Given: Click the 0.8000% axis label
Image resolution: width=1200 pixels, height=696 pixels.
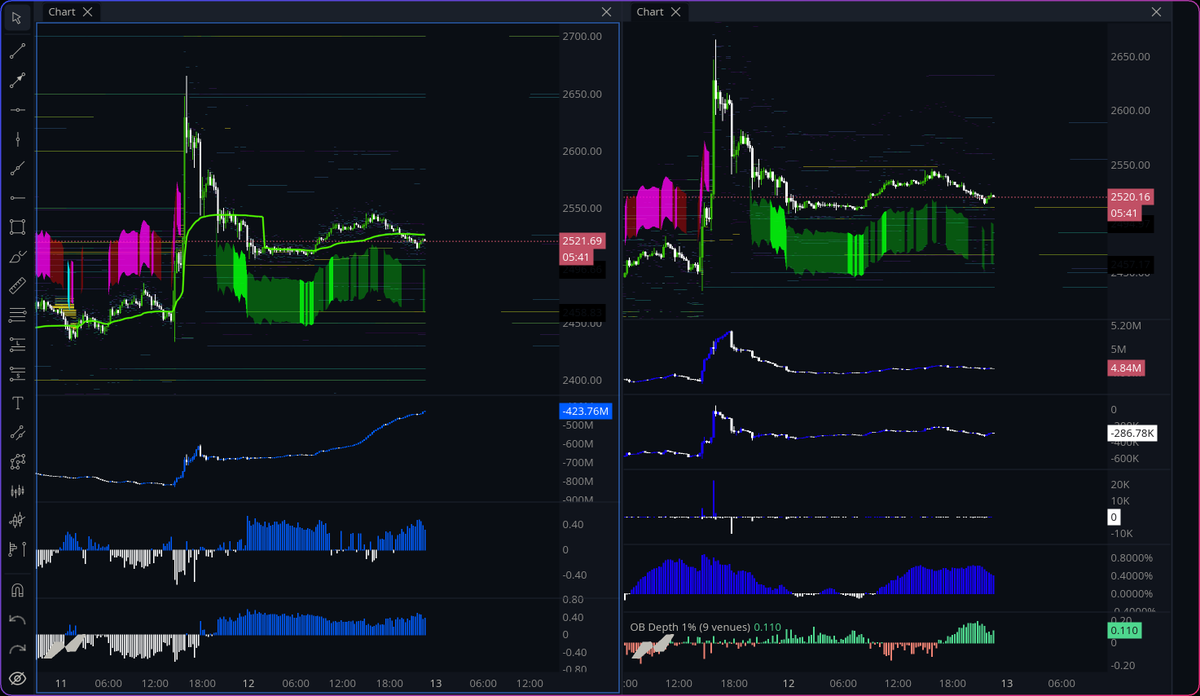Looking at the screenshot, I should tap(1134, 558).
